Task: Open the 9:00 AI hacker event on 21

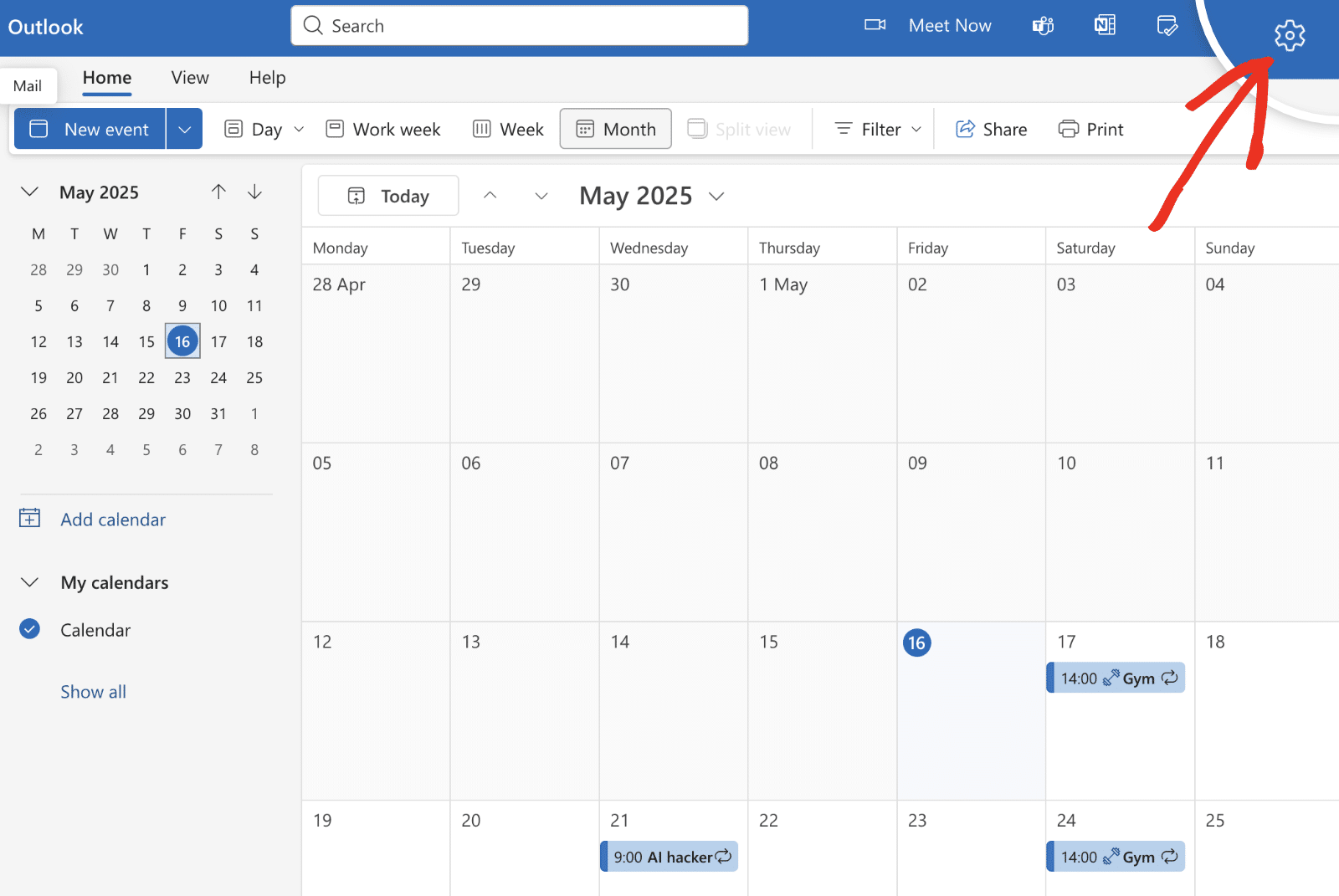Action: pyautogui.click(x=669, y=857)
